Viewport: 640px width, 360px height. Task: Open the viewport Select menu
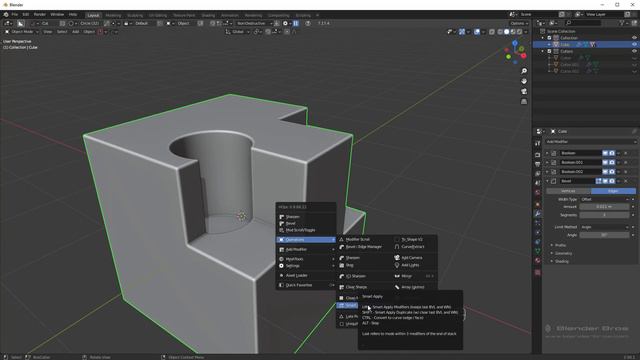pos(62,31)
